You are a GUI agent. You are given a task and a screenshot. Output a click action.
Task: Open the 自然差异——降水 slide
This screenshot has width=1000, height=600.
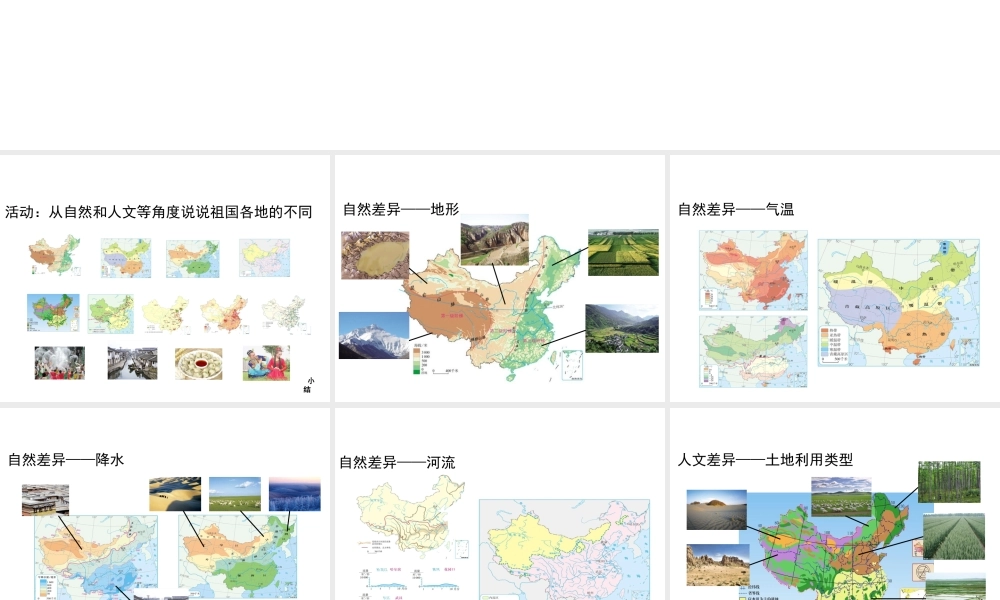point(165,504)
